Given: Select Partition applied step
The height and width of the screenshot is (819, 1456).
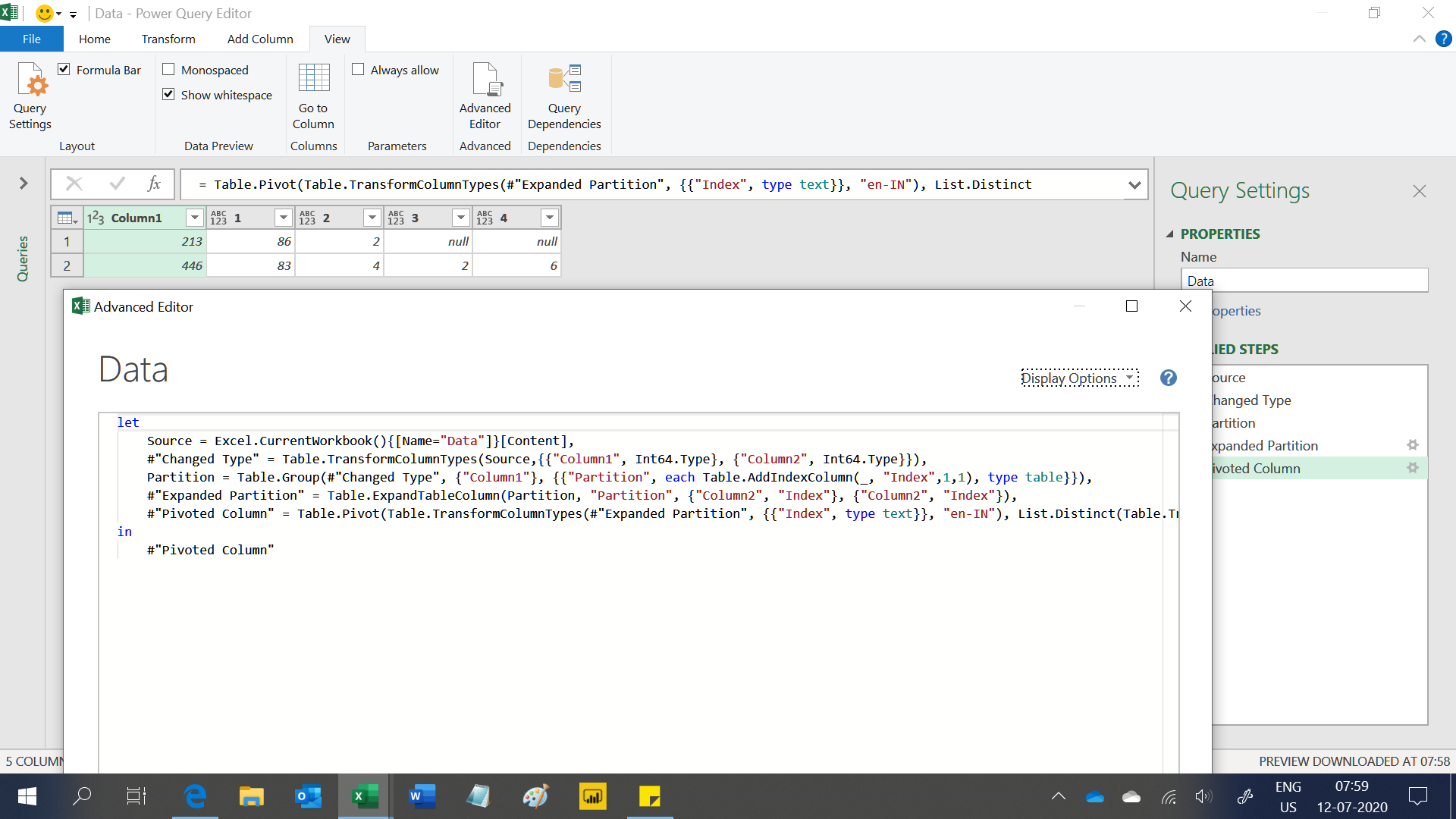Looking at the screenshot, I should [x=1234, y=423].
